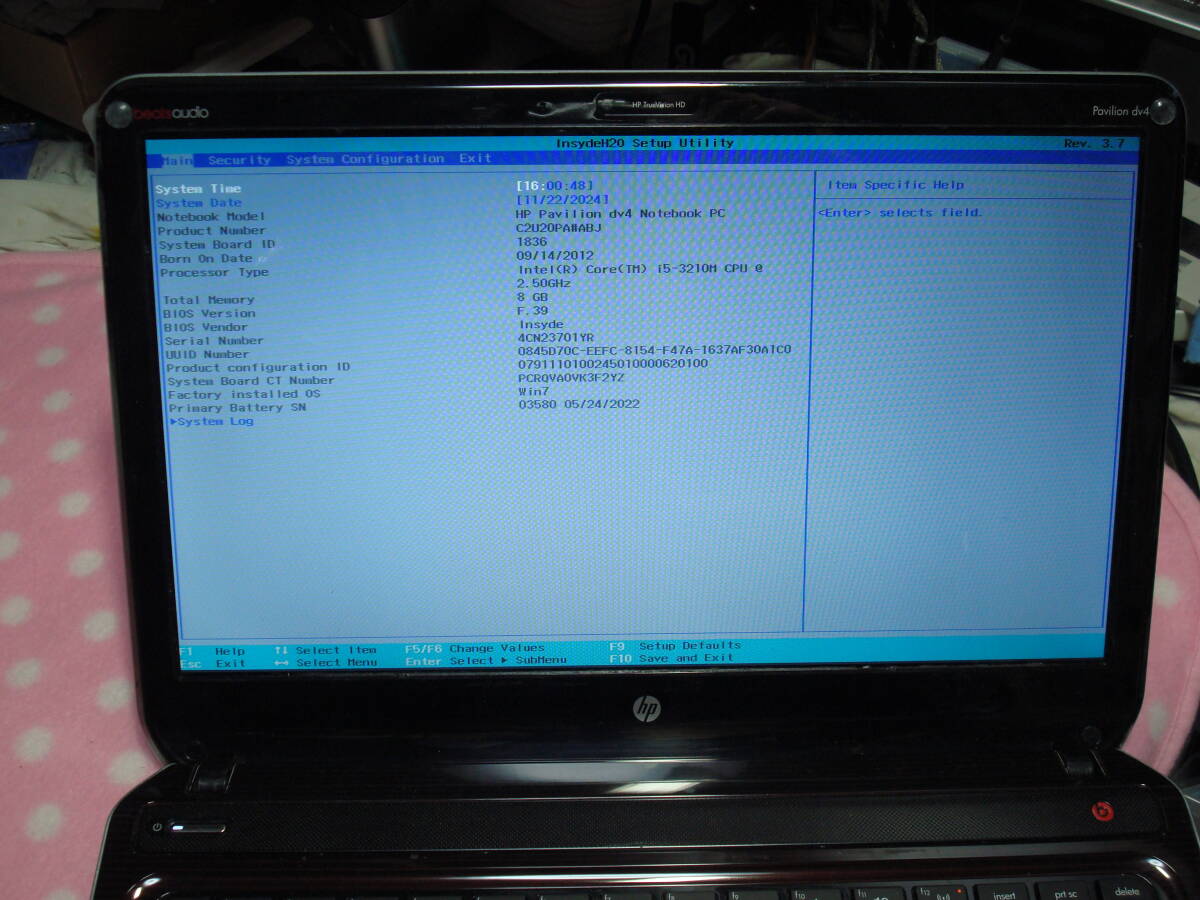
Task: Click the F1 Help footer hint
Action: point(212,651)
